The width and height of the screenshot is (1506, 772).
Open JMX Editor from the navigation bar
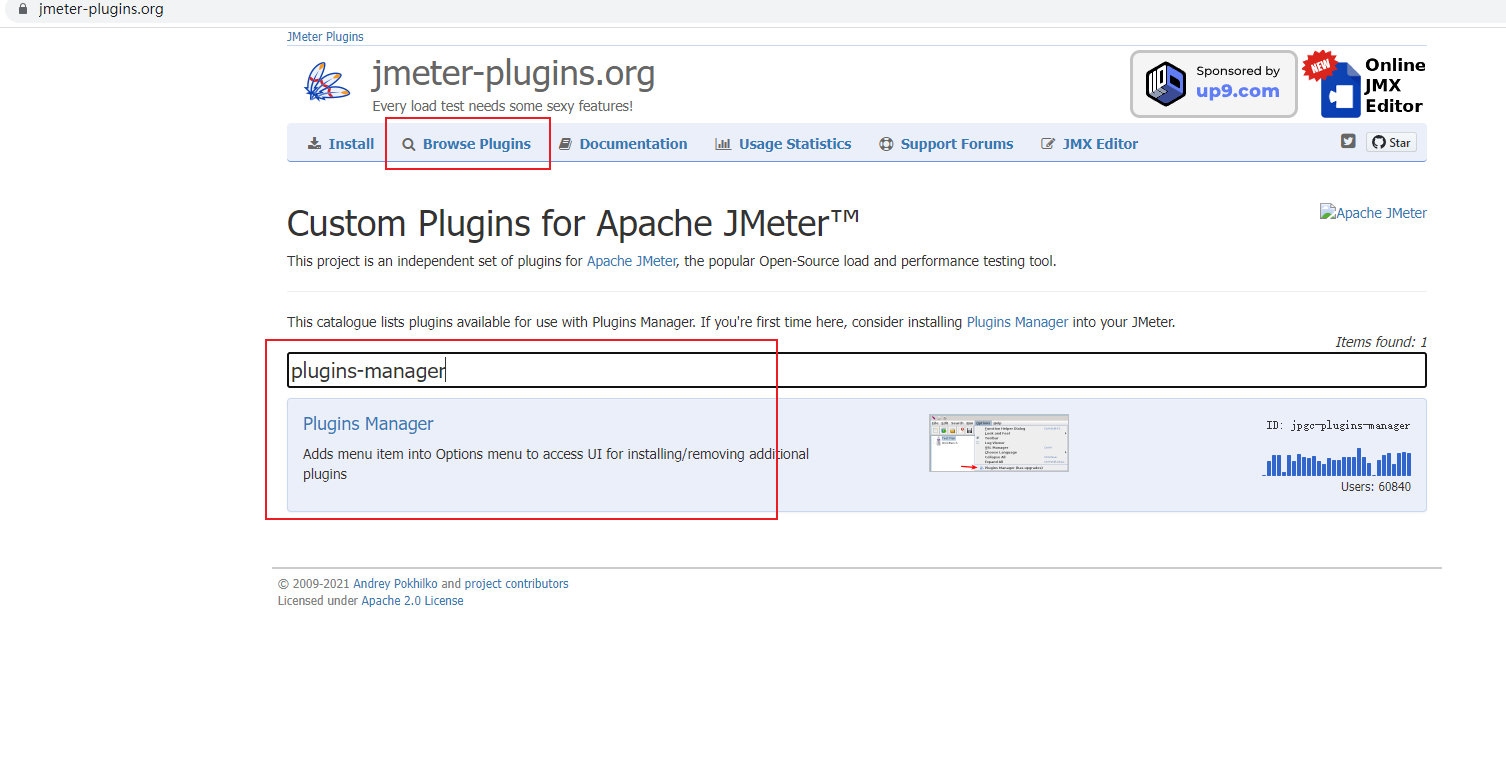[x=1089, y=144]
